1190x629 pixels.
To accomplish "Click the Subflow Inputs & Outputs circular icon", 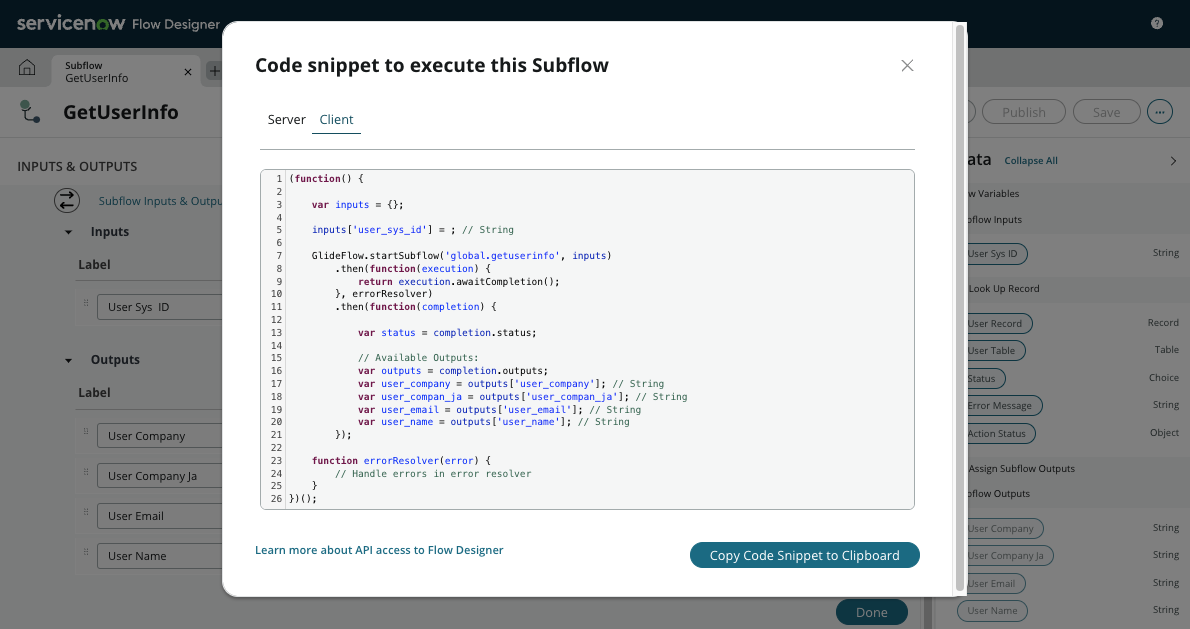I will pyautogui.click(x=66, y=200).
